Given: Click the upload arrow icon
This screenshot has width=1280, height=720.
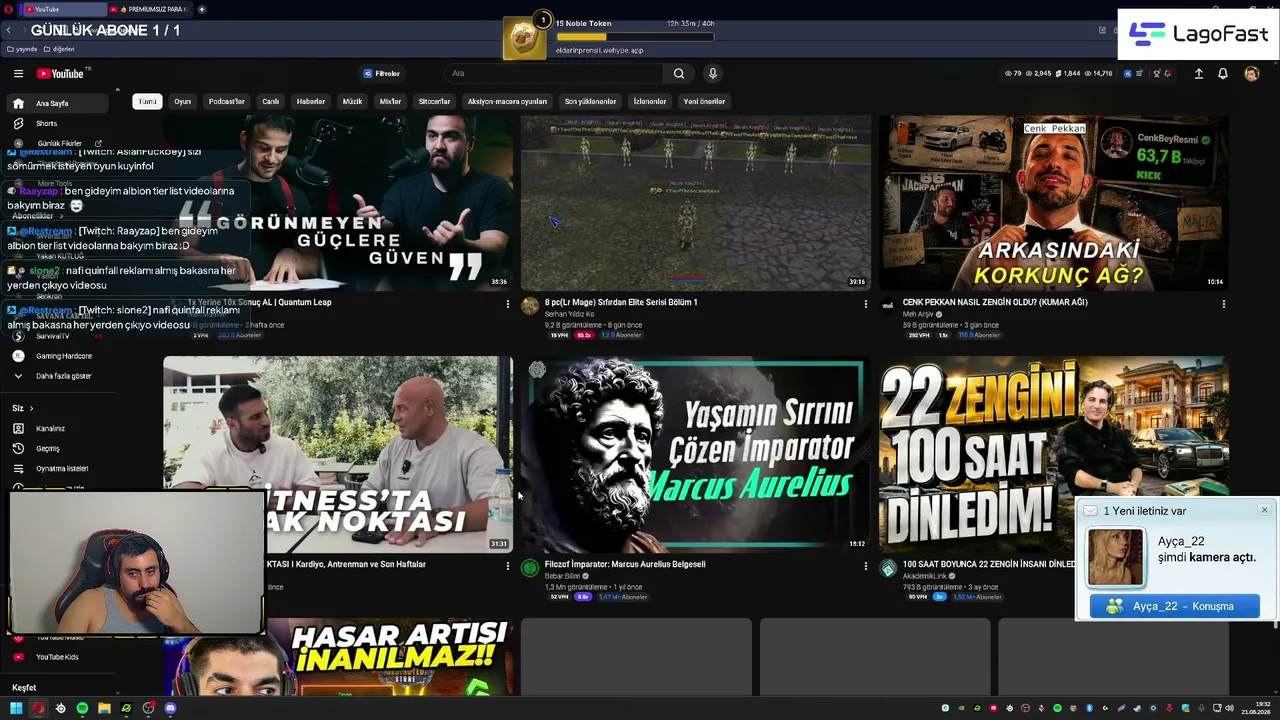Looking at the screenshot, I should (1198, 73).
